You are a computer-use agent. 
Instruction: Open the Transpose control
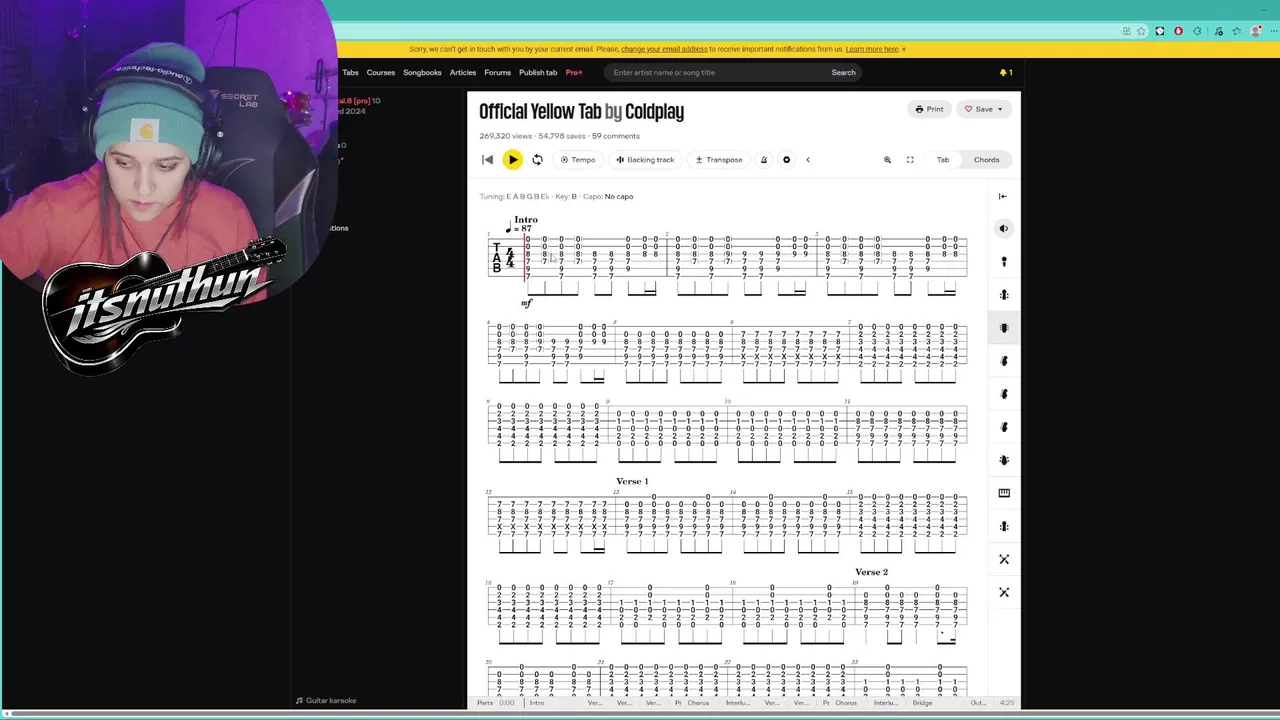719,160
